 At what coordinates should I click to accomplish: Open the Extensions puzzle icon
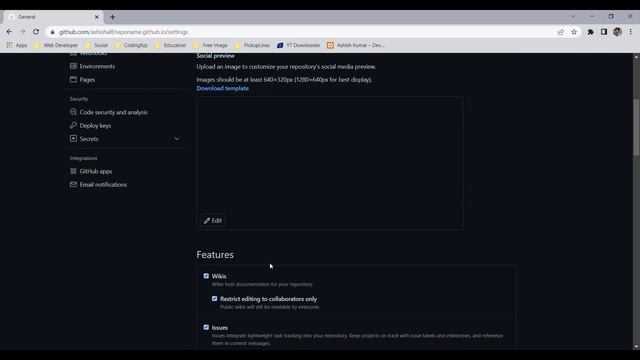(590, 32)
